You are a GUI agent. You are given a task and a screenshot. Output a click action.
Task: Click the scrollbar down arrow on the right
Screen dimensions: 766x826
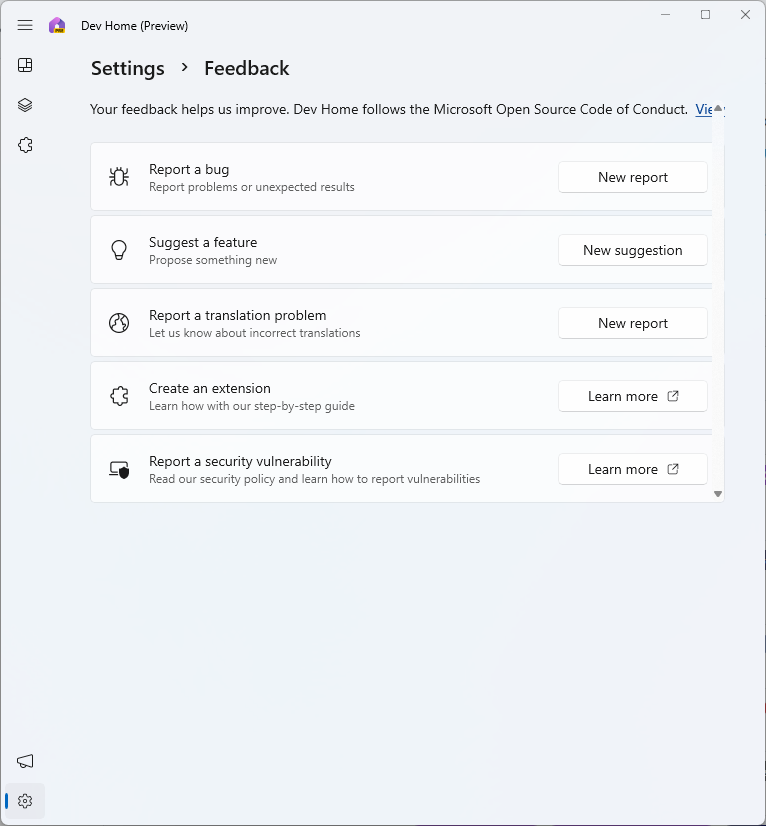click(x=717, y=493)
